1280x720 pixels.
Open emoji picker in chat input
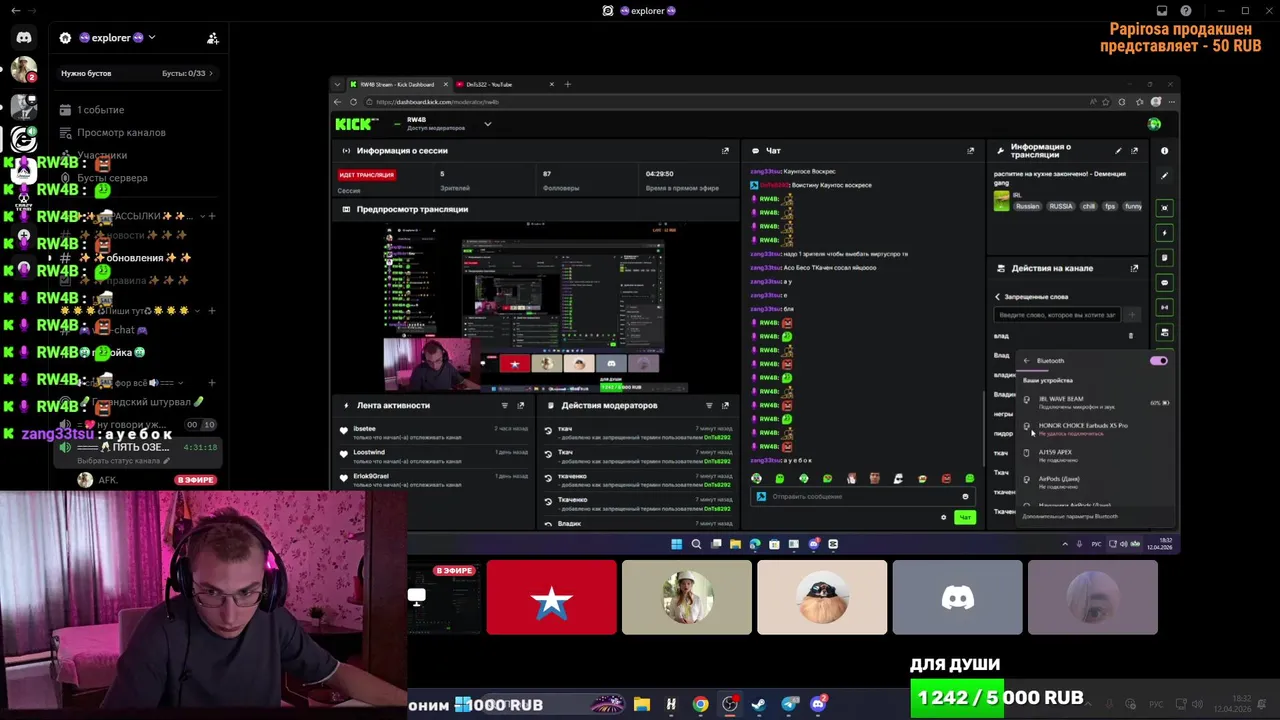(x=965, y=497)
